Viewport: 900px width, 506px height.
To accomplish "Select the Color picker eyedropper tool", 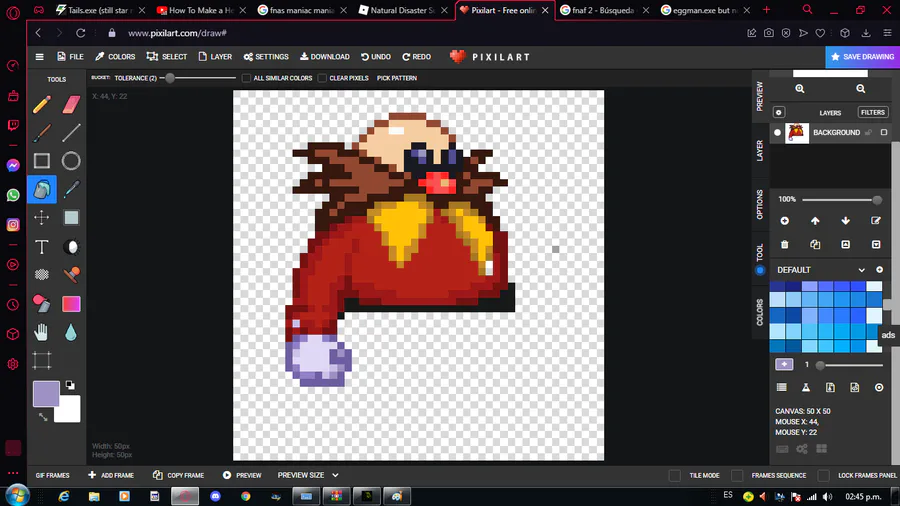I will tap(71, 189).
